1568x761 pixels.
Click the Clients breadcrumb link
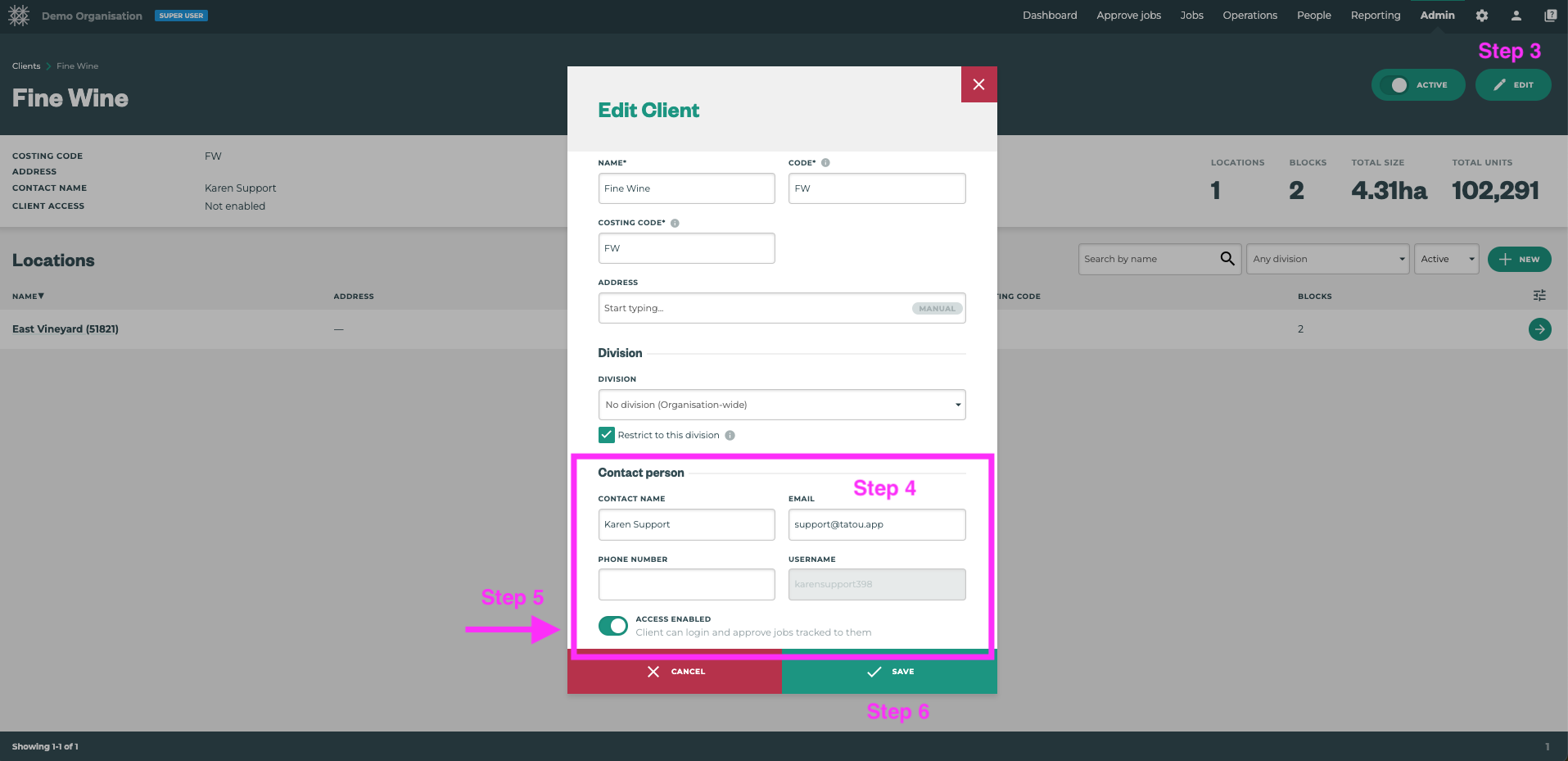25,66
